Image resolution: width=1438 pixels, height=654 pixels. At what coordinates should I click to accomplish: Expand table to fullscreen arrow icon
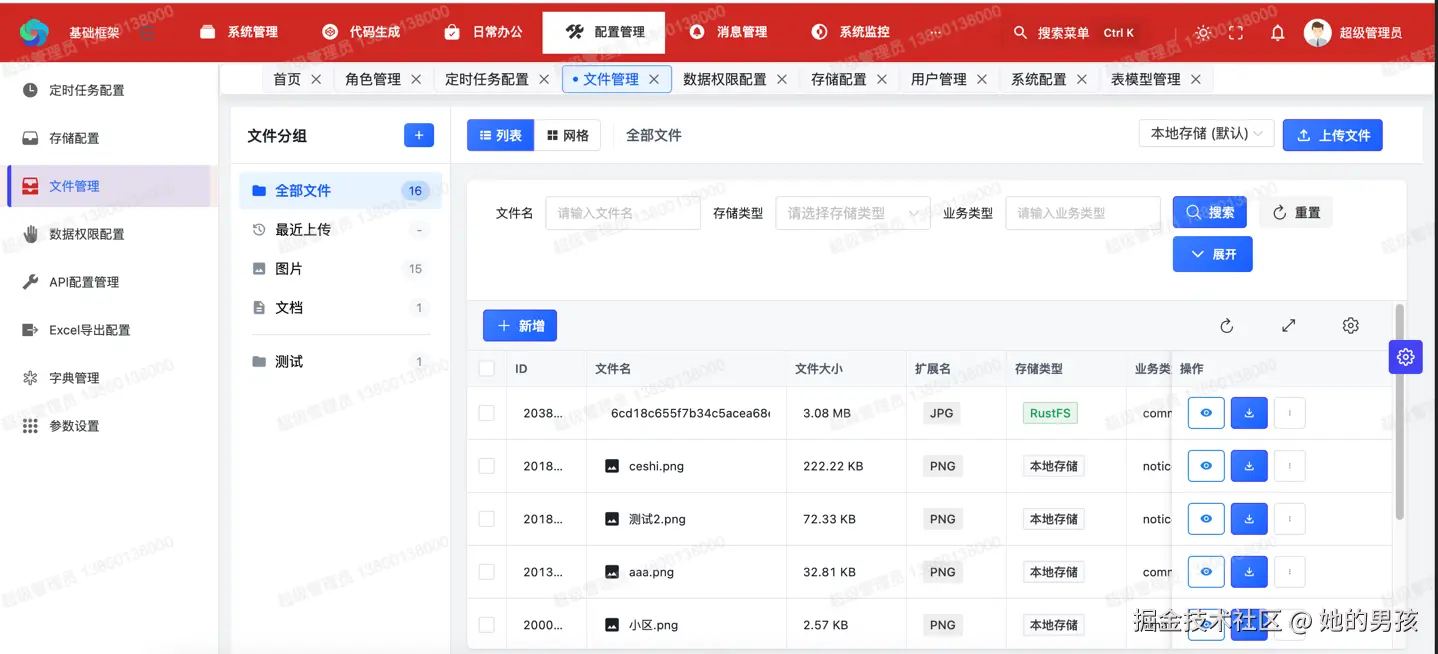pos(1289,325)
